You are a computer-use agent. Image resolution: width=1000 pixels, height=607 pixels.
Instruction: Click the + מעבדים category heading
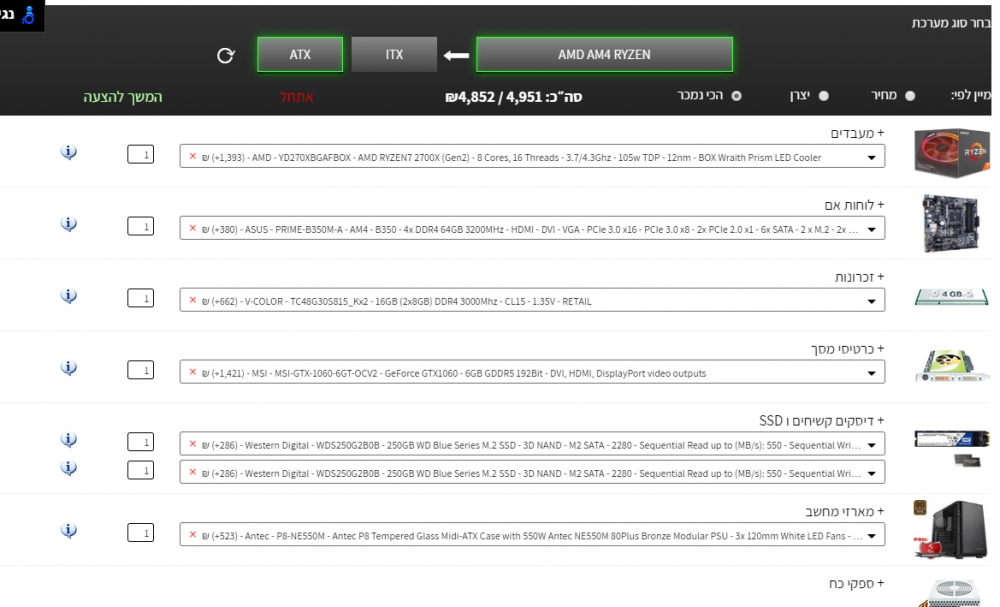[857, 133]
